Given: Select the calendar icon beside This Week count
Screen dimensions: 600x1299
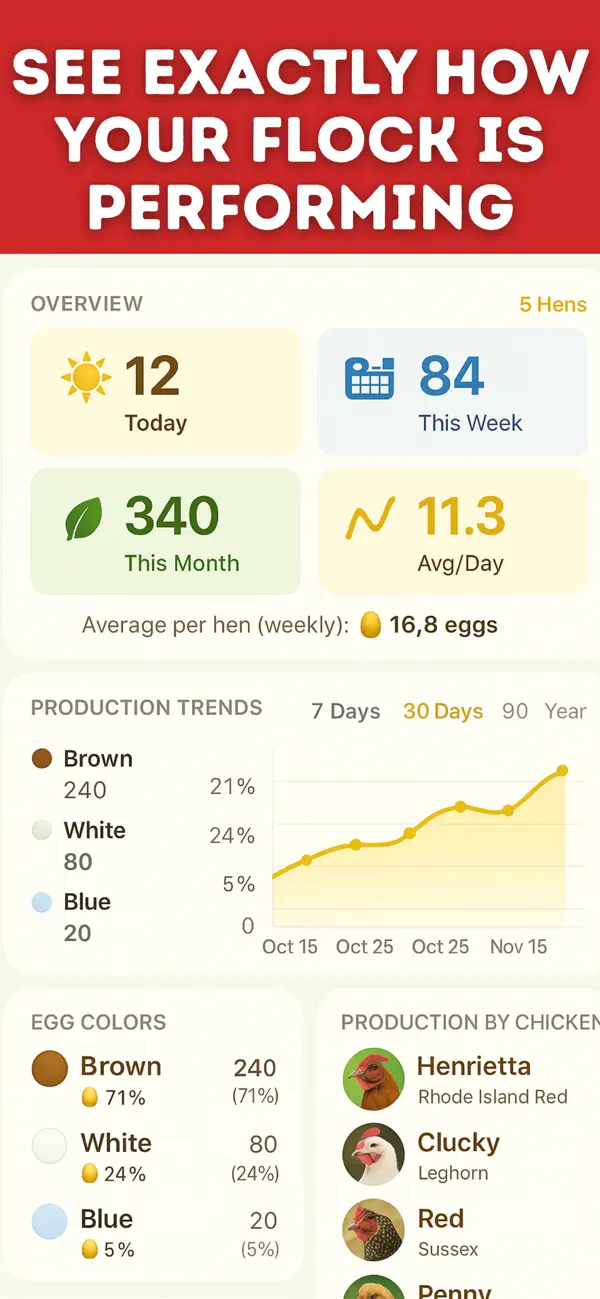Looking at the screenshot, I should pos(375,376).
